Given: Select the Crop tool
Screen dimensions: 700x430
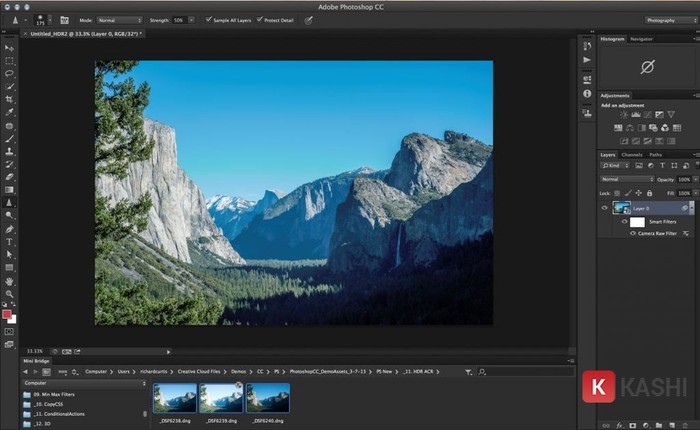Looking at the screenshot, I should [9, 99].
